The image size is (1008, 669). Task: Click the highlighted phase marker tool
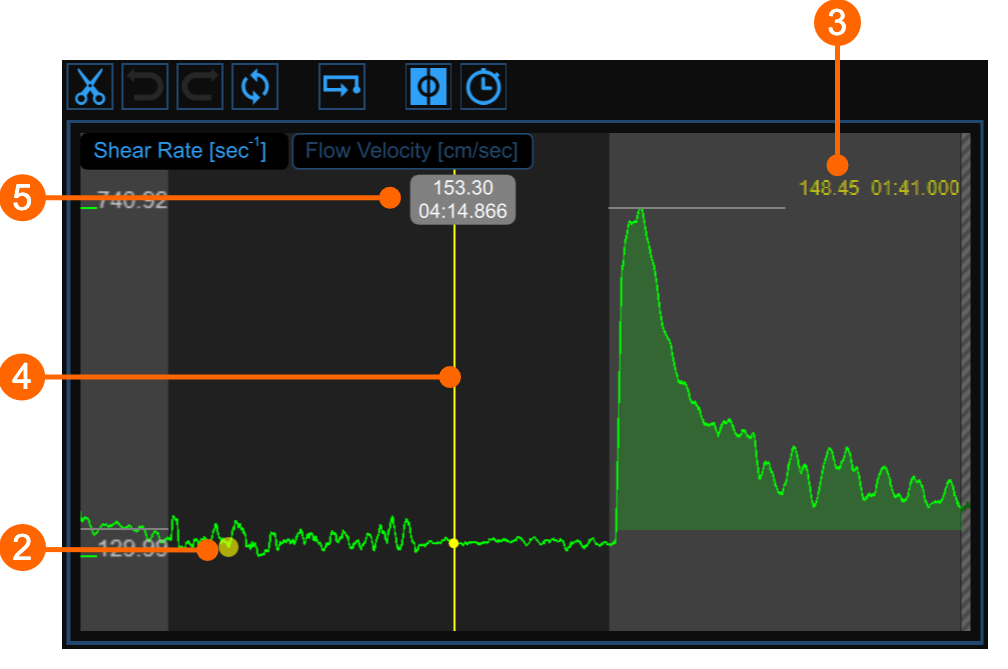[x=427, y=86]
